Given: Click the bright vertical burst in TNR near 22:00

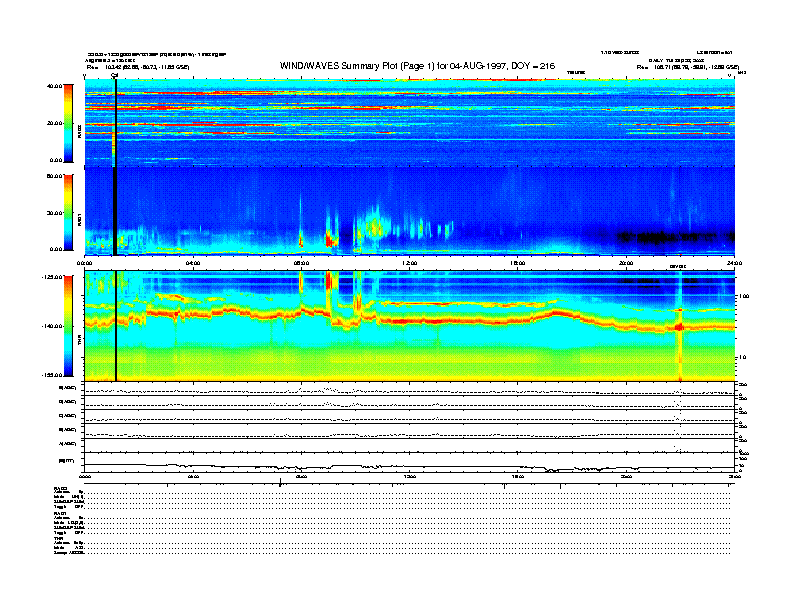Looking at the screenshot, I should point(679,326).
